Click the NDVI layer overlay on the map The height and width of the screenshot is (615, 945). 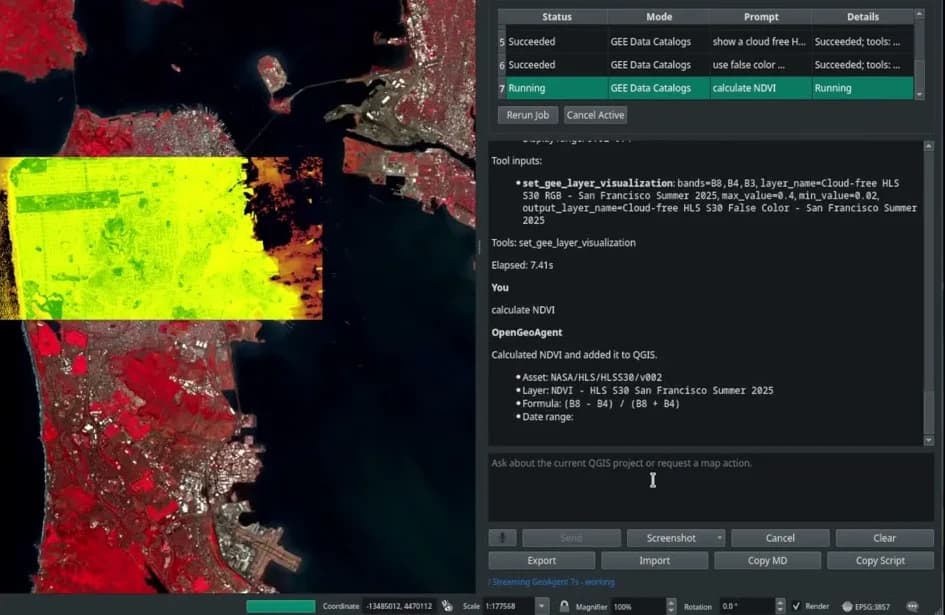pyautogui.click(x=161, y=238)
